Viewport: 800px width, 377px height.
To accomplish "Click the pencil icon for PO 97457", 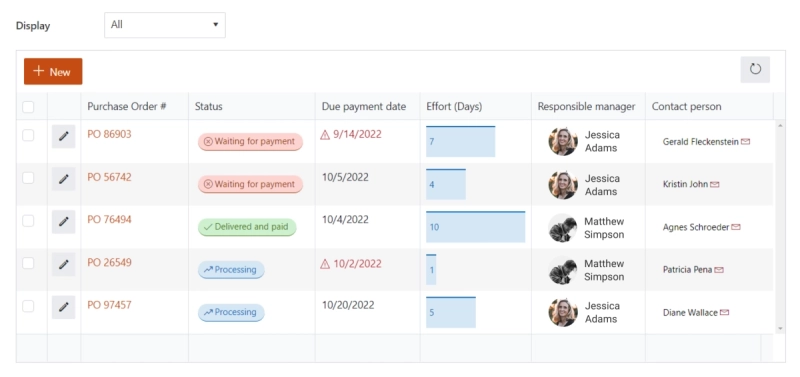I will coord(63,307).
